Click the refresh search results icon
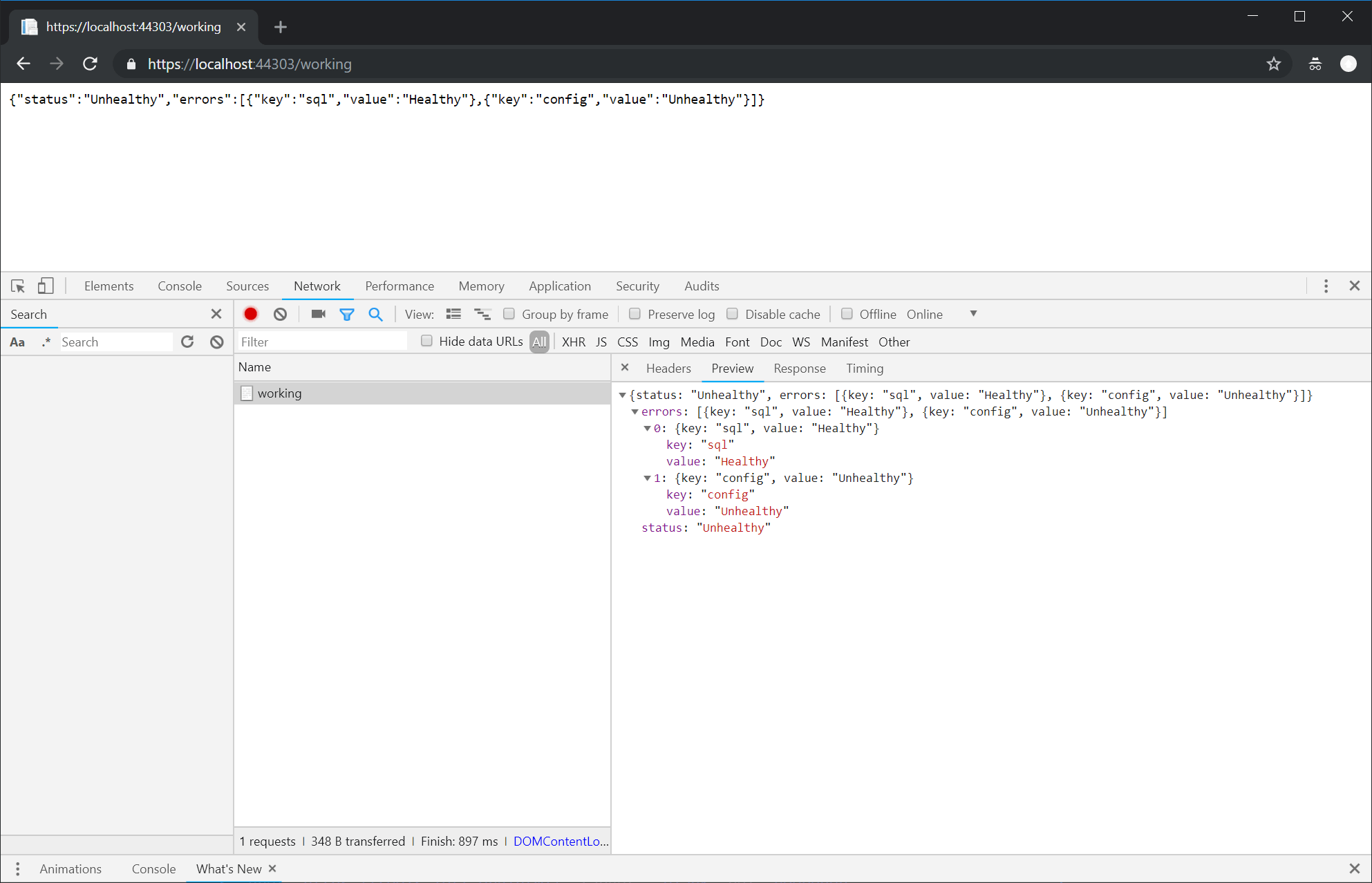The width and height of the screenshot is (1372, 883). click(187, 342)
